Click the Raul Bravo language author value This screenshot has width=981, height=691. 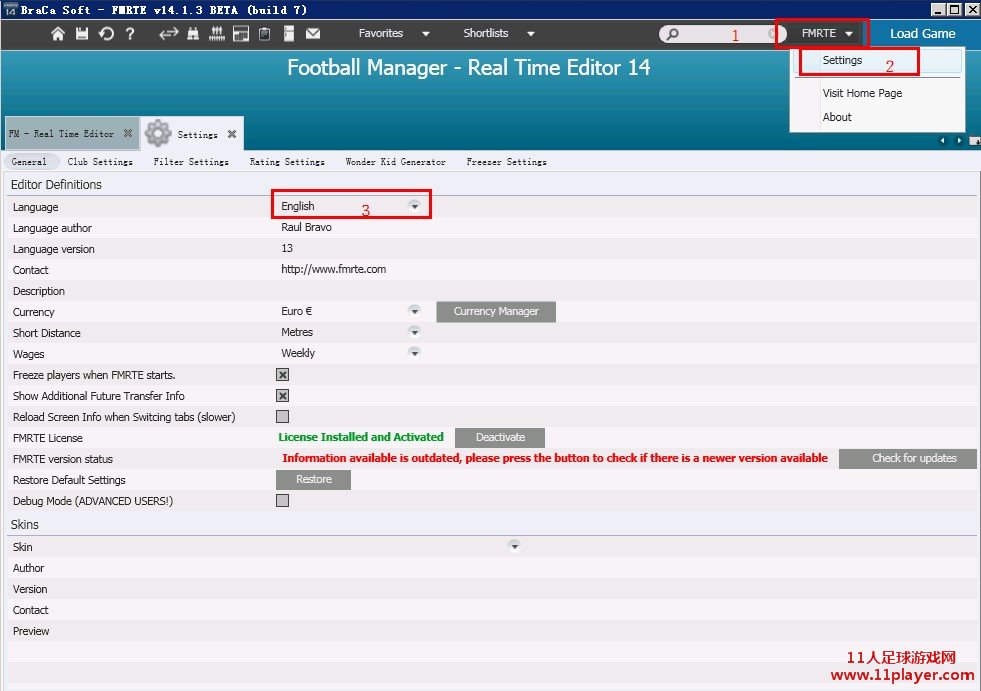307,227
